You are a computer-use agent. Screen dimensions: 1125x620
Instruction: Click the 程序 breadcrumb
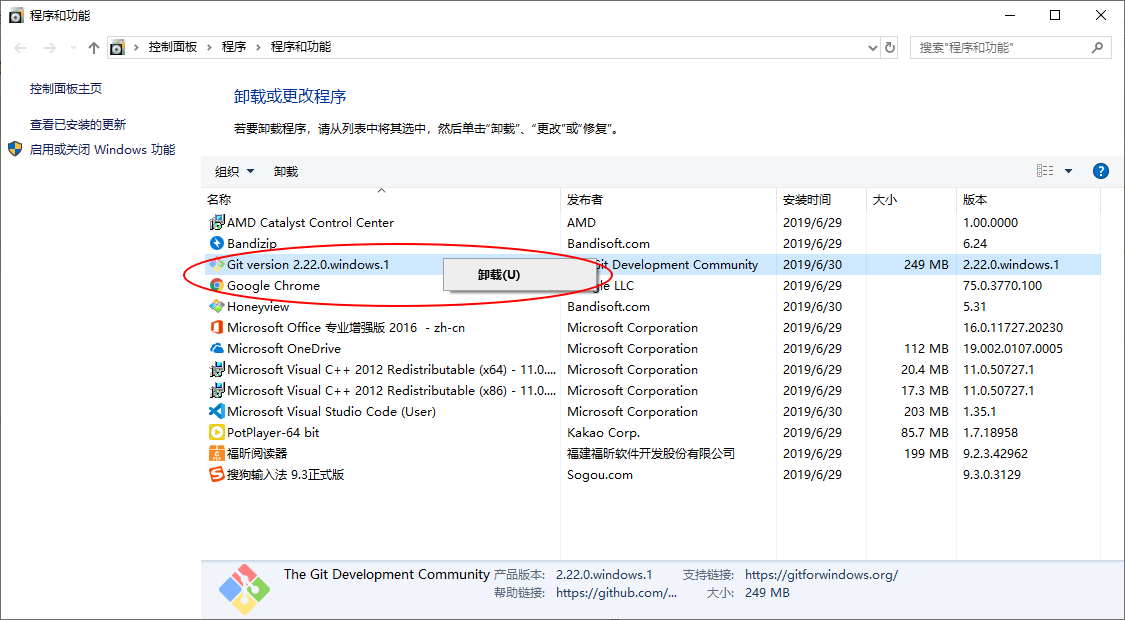[x=234, y=47]
